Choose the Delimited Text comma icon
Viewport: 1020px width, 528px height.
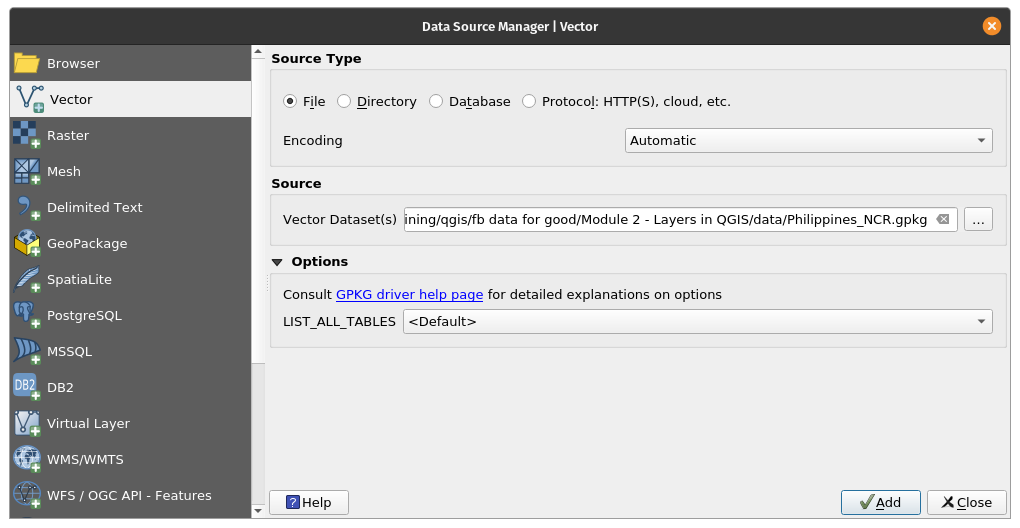tap(27, 208)
